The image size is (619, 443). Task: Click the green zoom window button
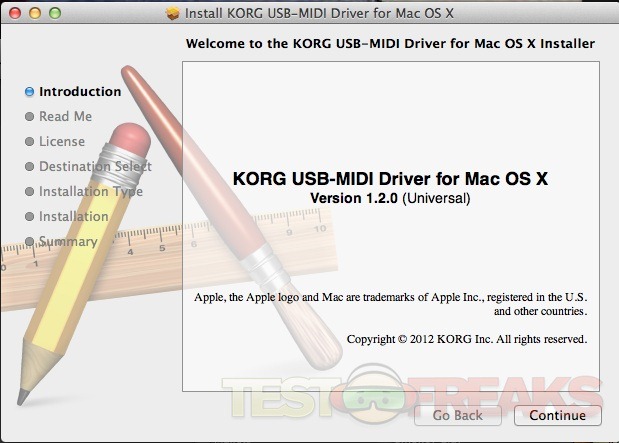(x=54, y=13)
